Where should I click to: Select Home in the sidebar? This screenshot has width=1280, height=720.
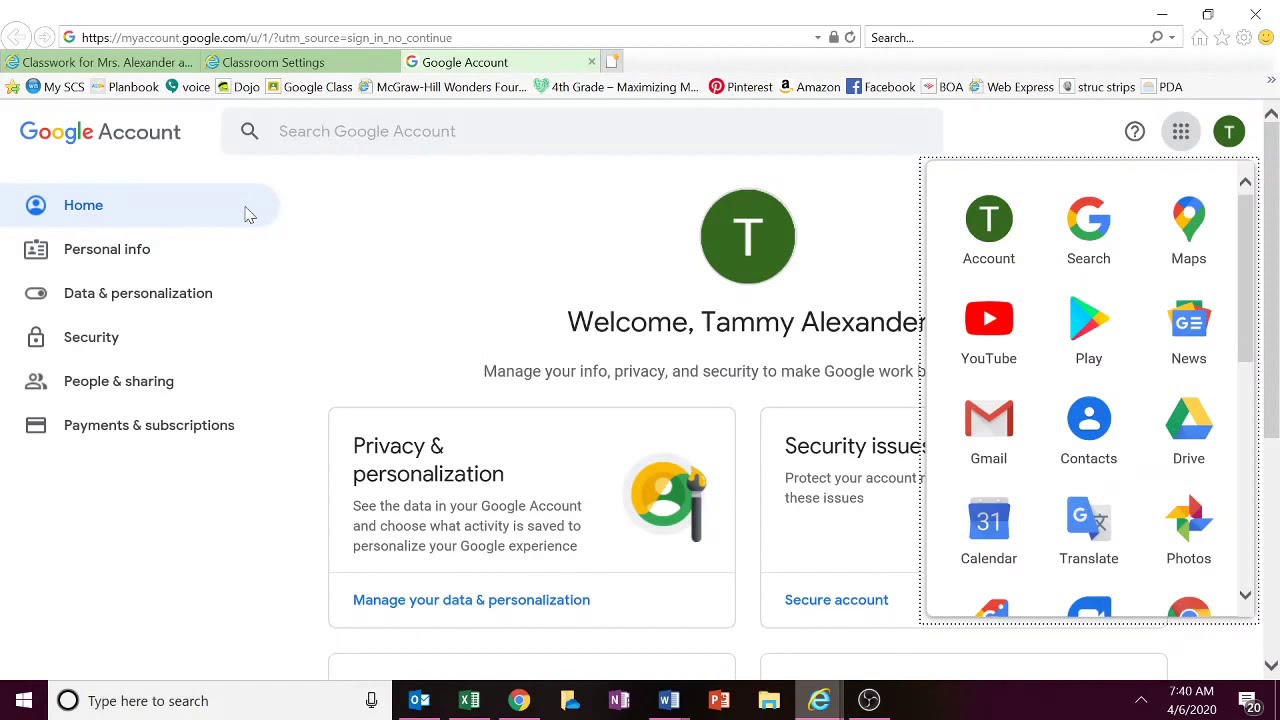(x=140, y=205)
